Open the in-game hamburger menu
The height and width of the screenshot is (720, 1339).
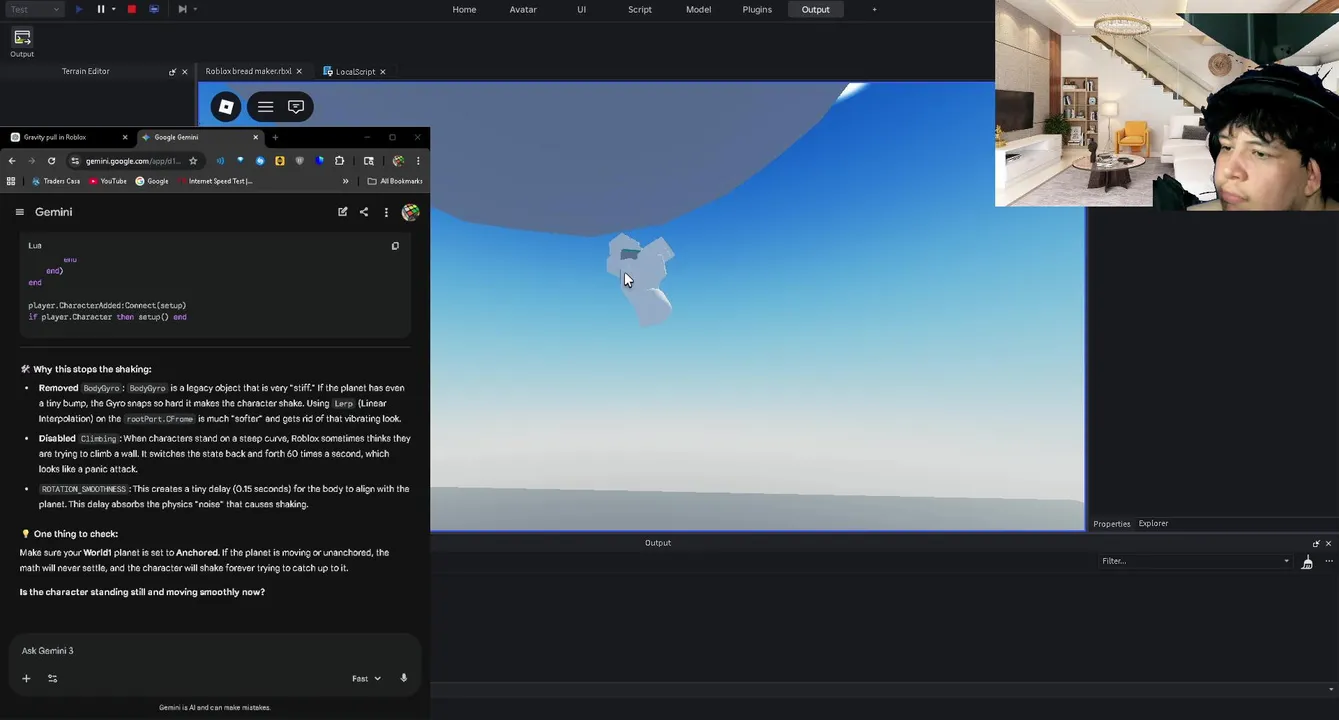[x=265, y=107]
